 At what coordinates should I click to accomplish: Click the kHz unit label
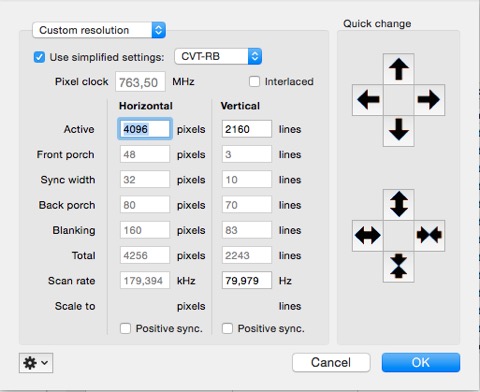click(x=186, y=281)
